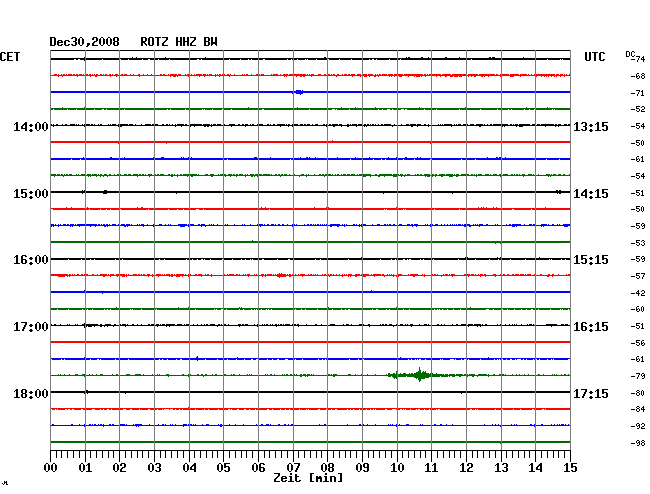Screen dimensions: 650x494
Task: Click minute tick label 12
Action: (x=466, y=468)
